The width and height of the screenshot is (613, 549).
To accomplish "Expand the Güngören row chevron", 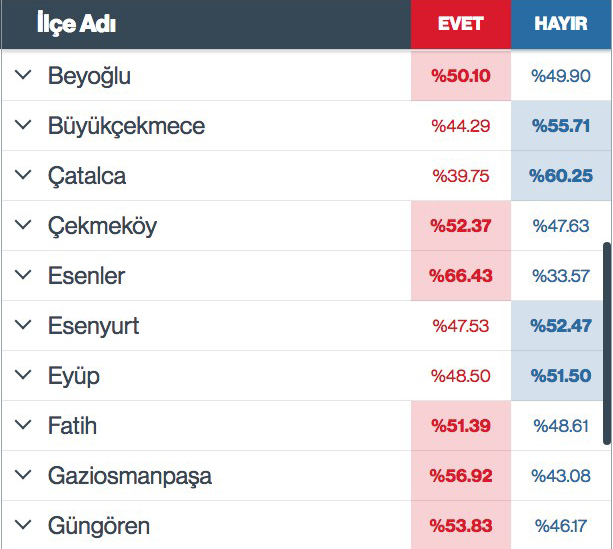I will tap(23, 525).
